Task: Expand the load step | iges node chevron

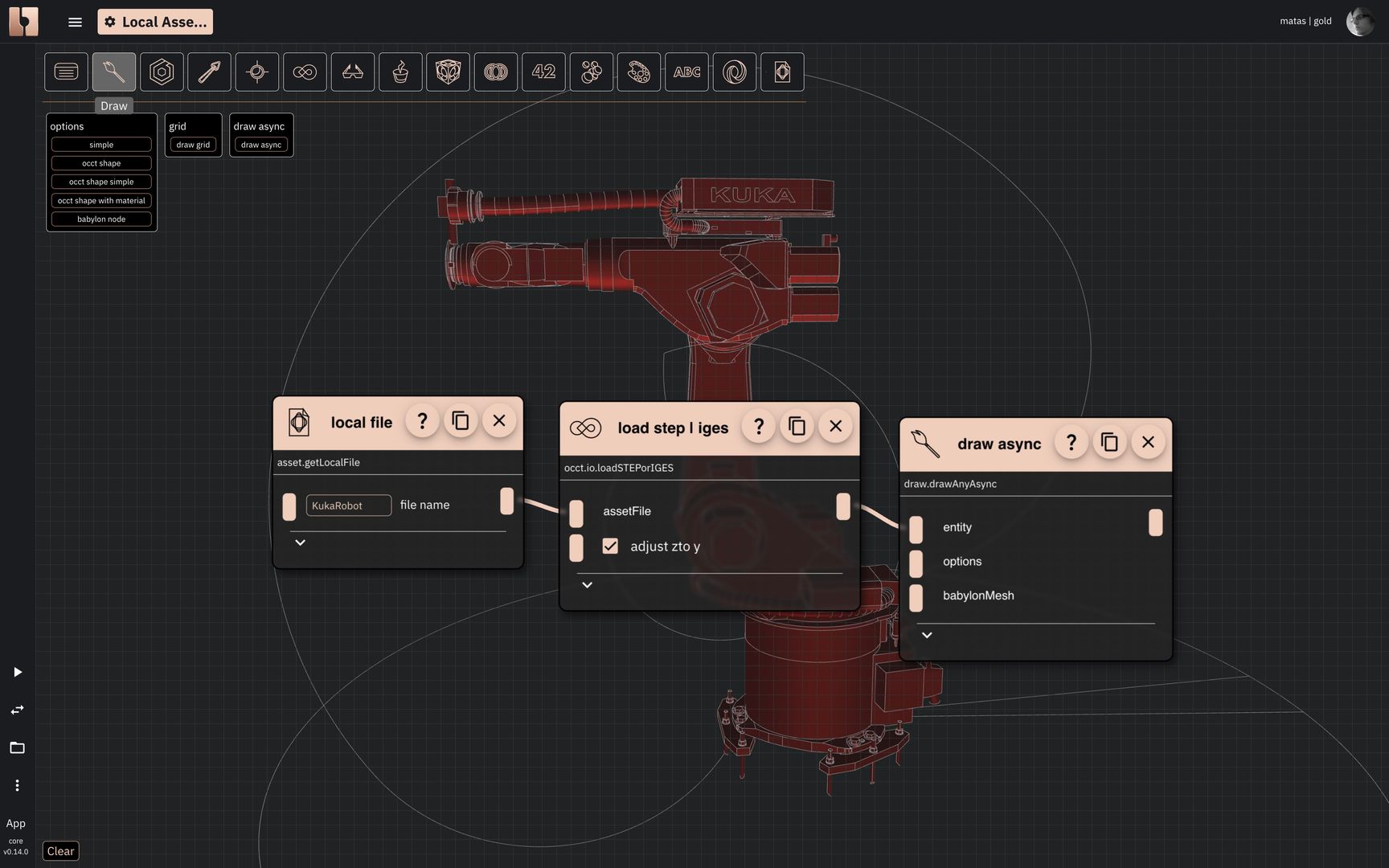Action: (587, 585)
